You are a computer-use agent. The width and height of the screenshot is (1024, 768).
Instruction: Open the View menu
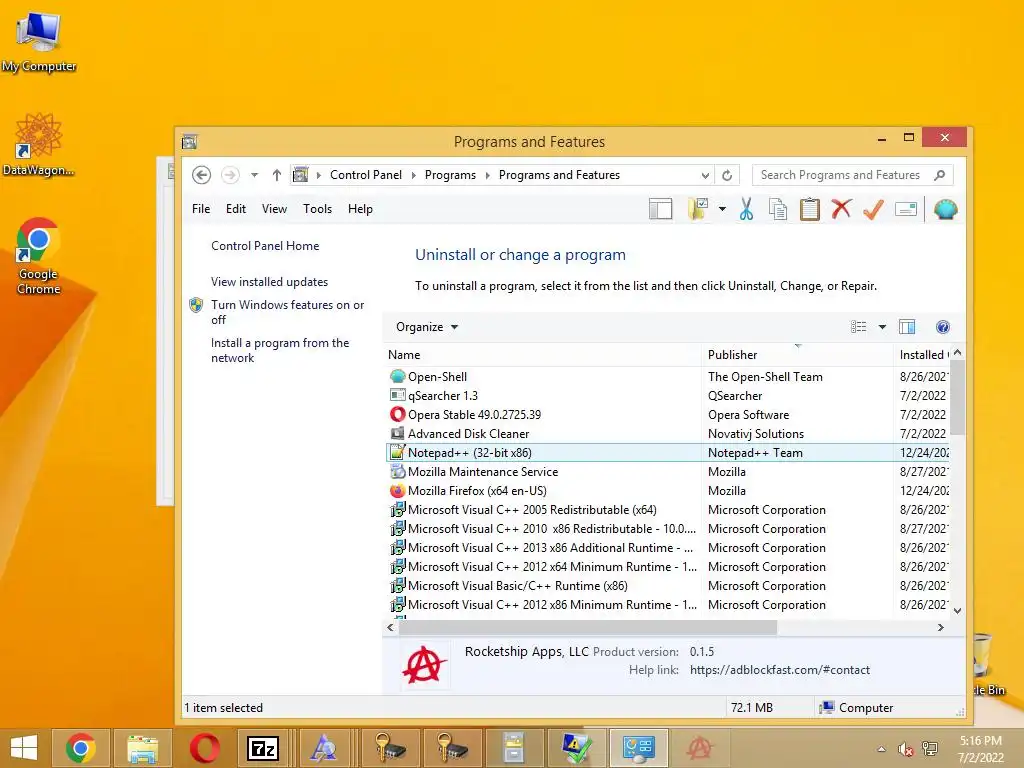pos(274,209)
